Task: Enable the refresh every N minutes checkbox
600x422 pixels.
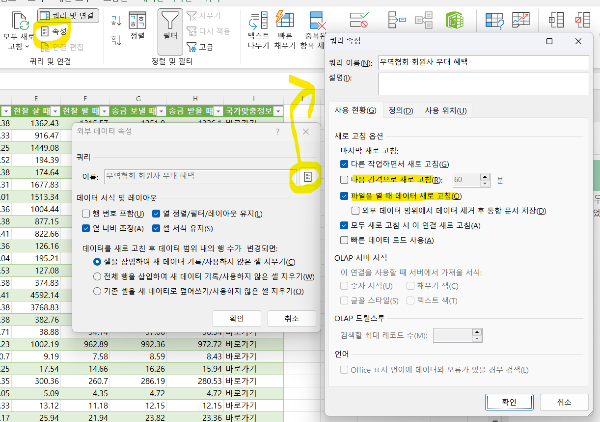Action: pos(344,179)
